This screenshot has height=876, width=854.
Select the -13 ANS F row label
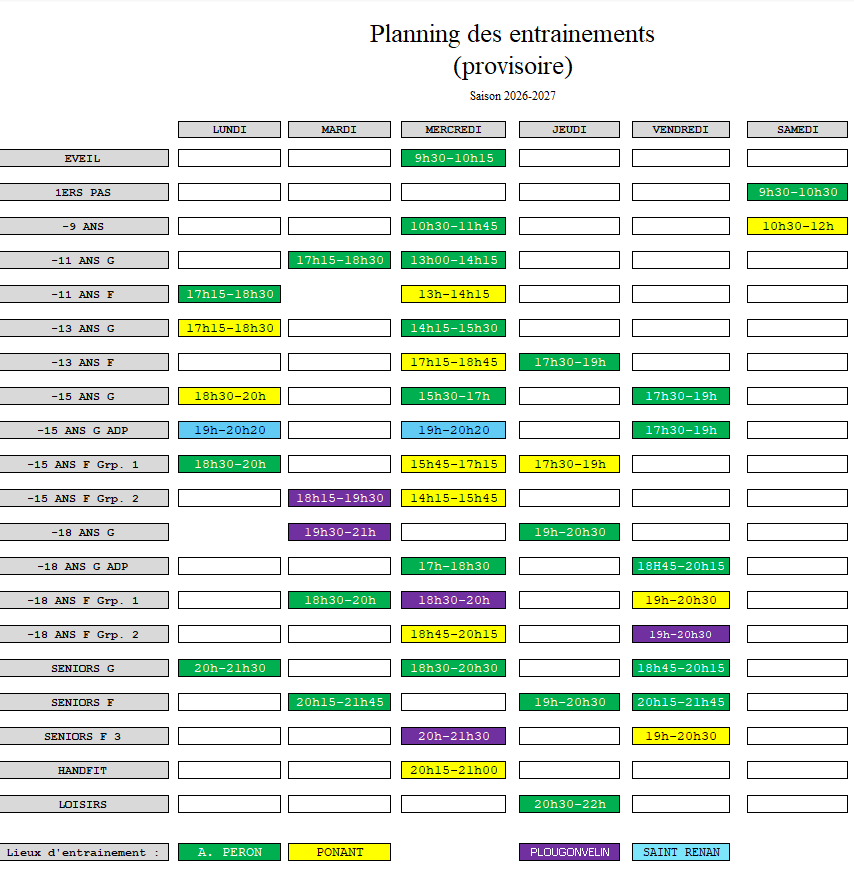(83, 362)
